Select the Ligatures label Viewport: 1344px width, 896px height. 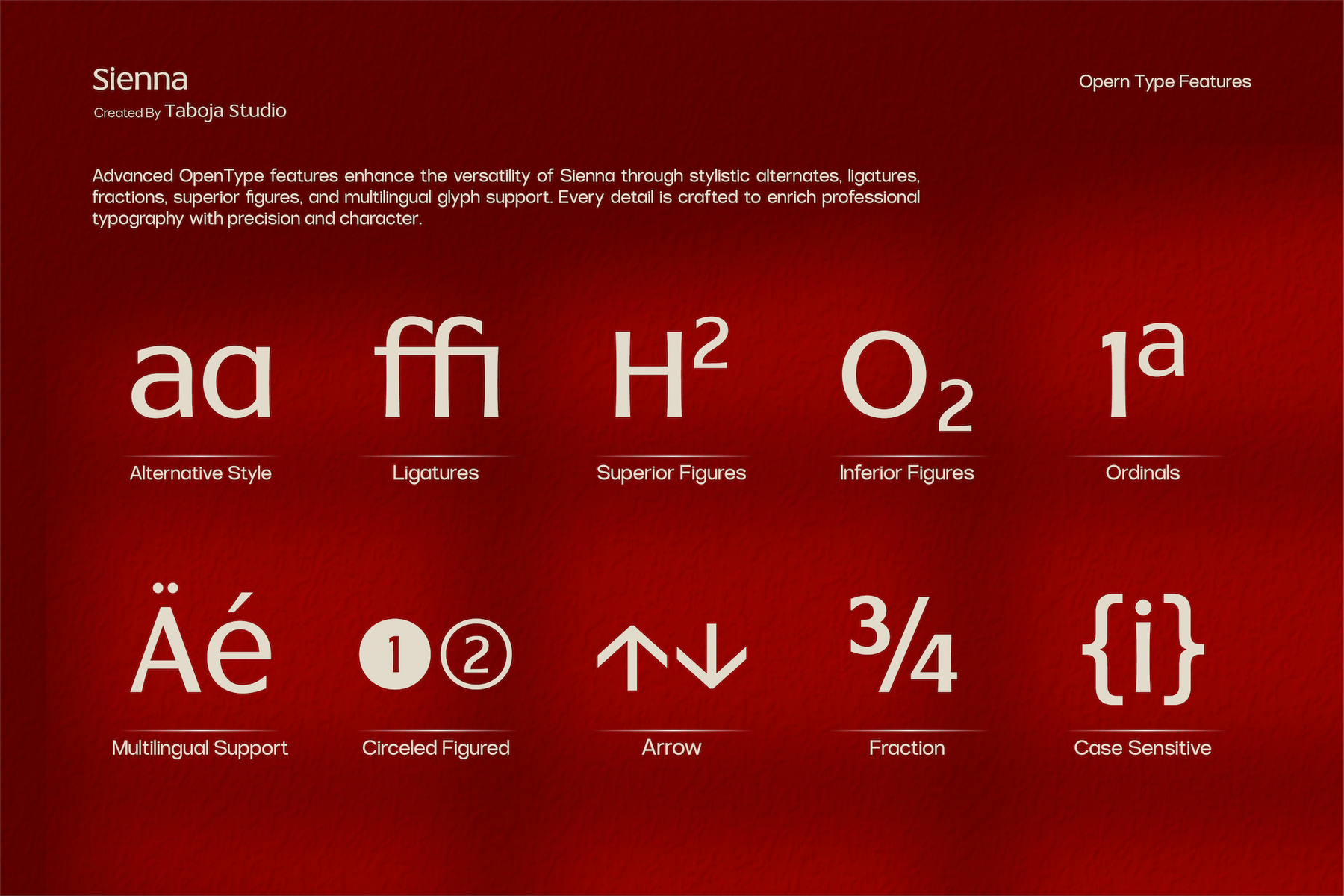tap(436, 473)
